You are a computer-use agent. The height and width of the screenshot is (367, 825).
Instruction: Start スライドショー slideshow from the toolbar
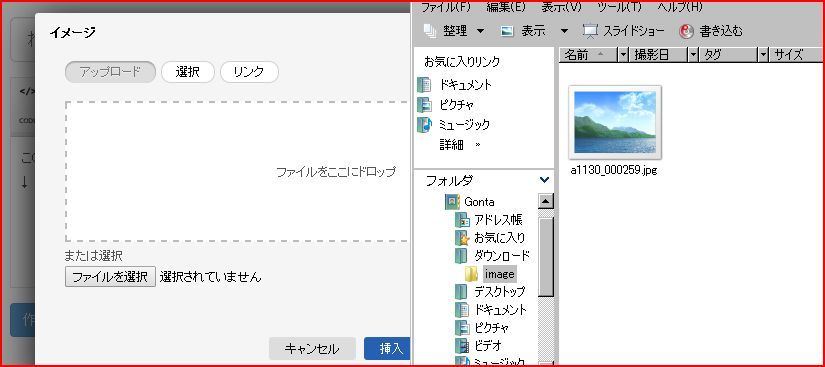click(x=623, y=32)
